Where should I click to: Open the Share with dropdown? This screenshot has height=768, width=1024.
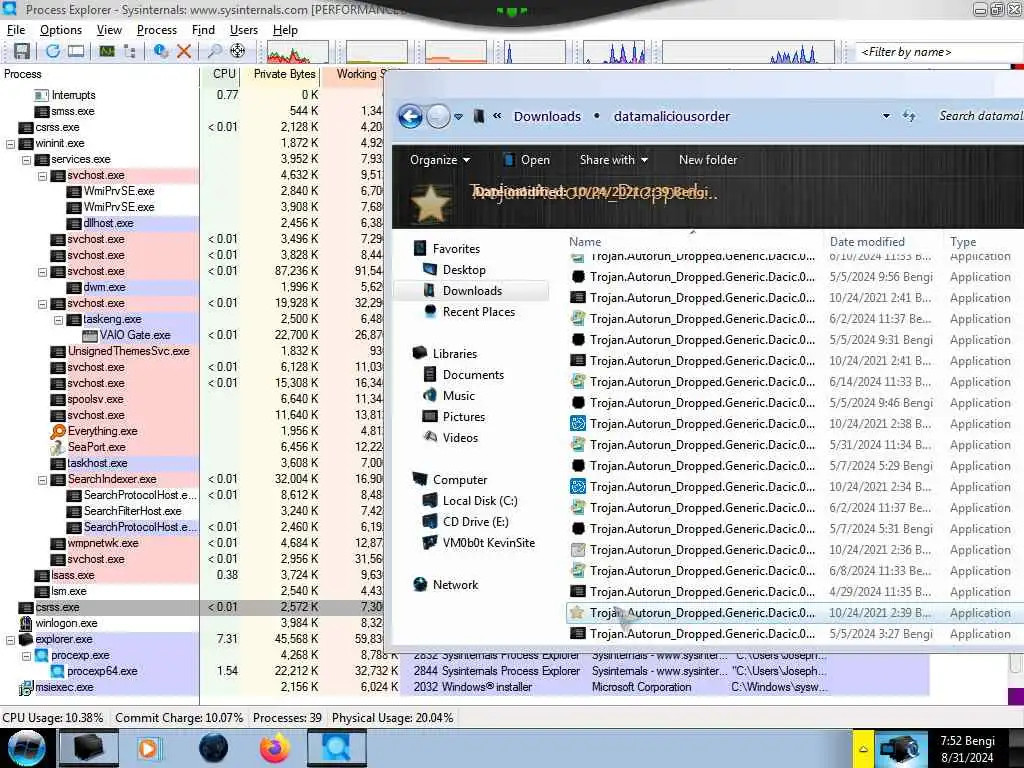click(x=613, y=160)
